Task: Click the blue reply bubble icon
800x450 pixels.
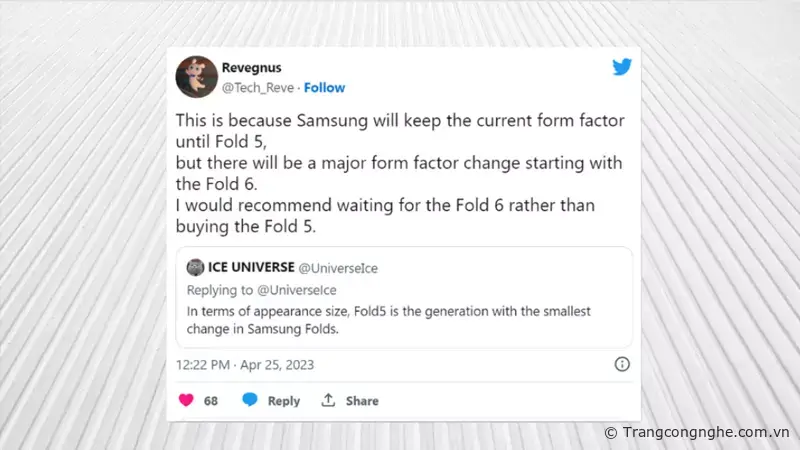Action: 250,400
